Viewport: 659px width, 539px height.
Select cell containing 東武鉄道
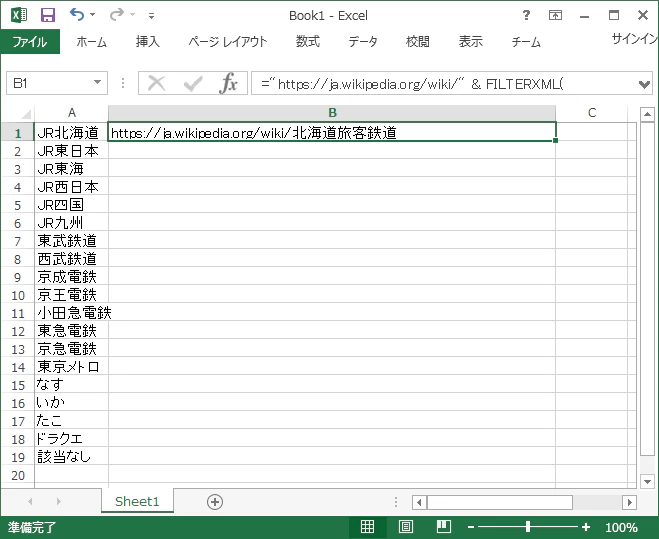click(x=71, y=241)
